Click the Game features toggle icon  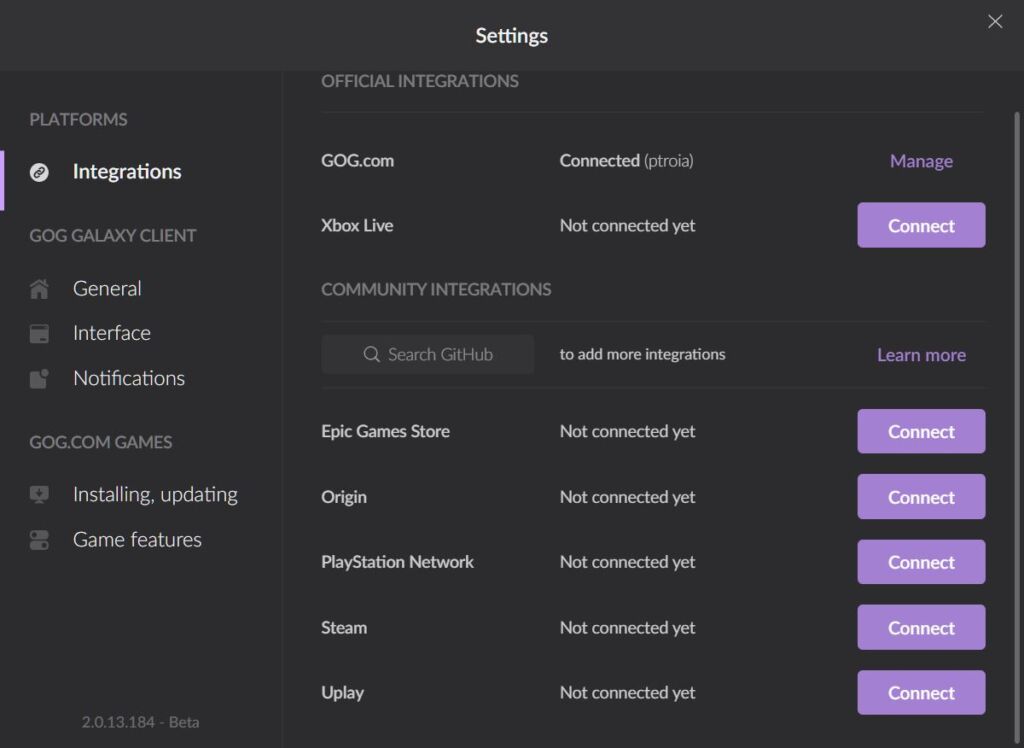point(39,540)
